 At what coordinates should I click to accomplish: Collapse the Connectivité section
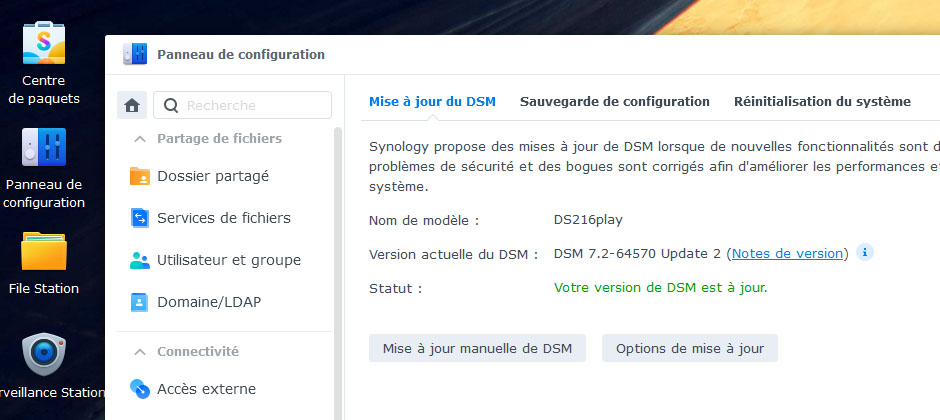coord(140,352)
